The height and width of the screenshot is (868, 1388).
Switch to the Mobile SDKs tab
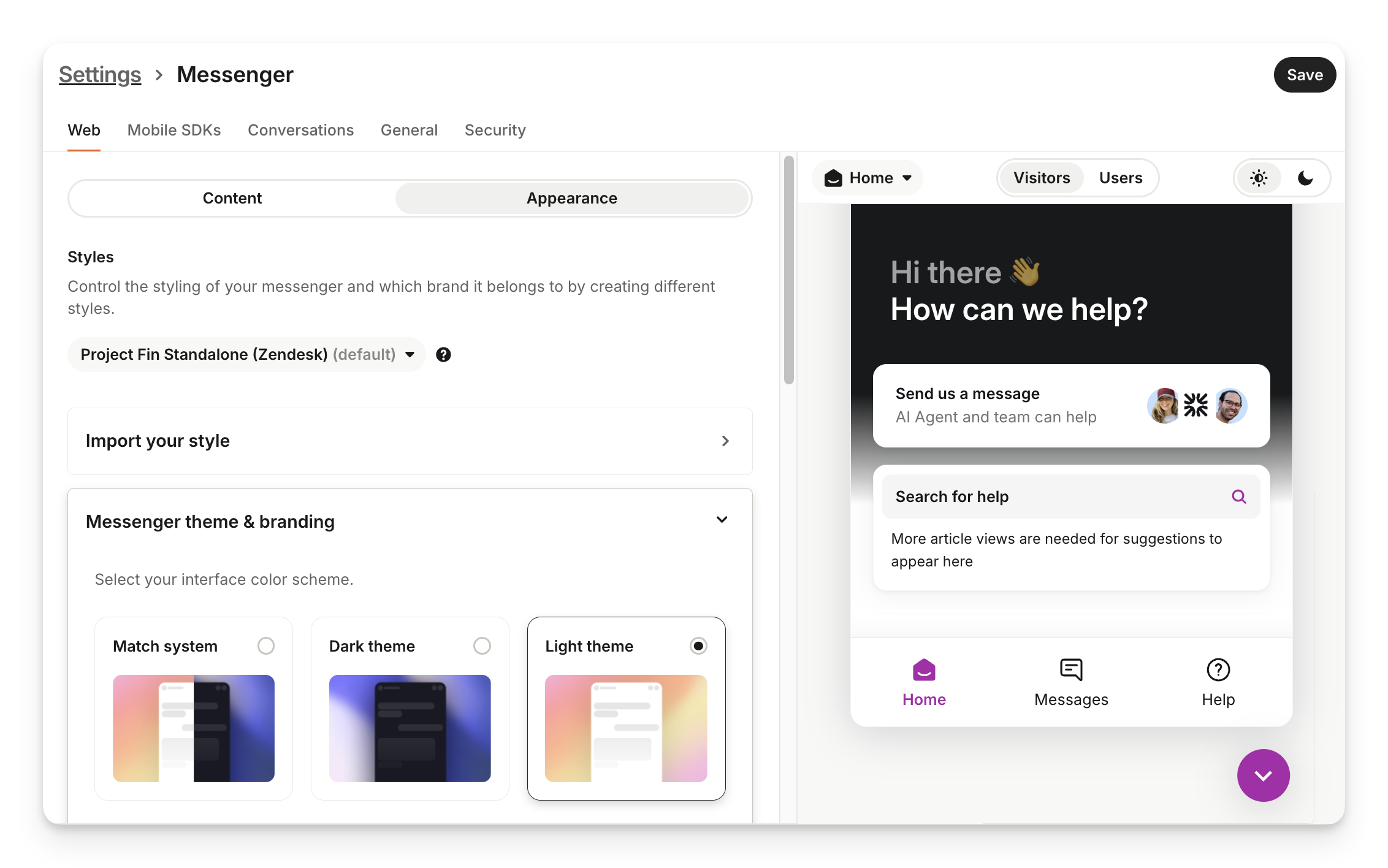pos(174,130)
